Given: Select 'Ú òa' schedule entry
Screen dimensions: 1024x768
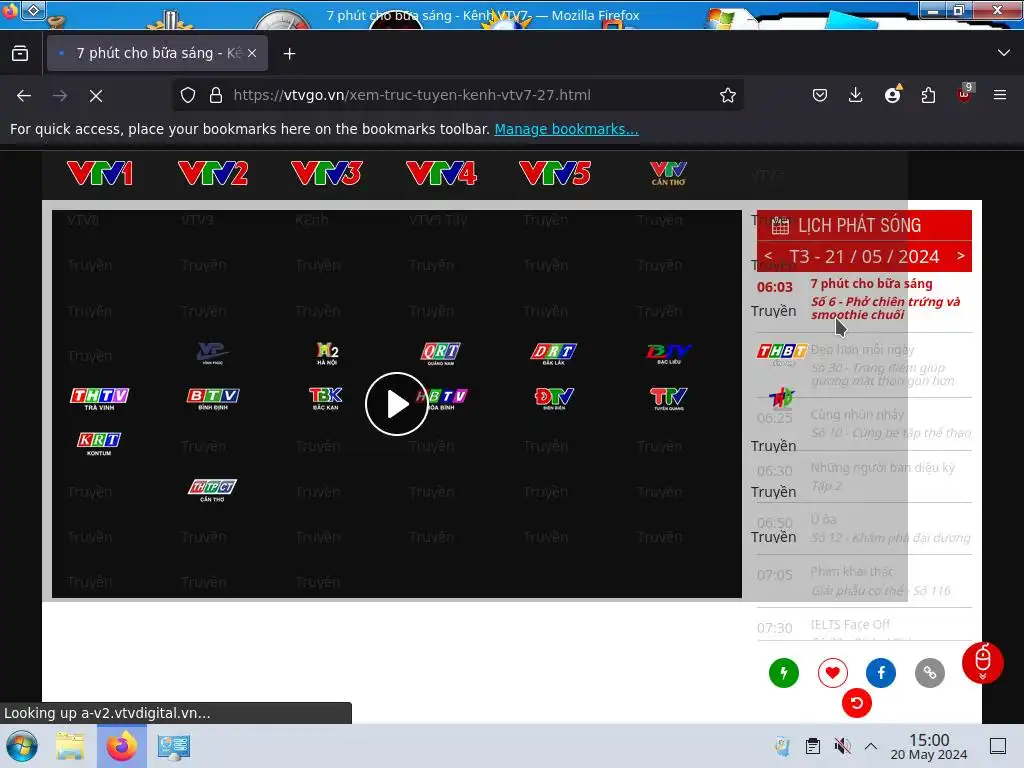Looking at the screenshot, I should (864, 529).
